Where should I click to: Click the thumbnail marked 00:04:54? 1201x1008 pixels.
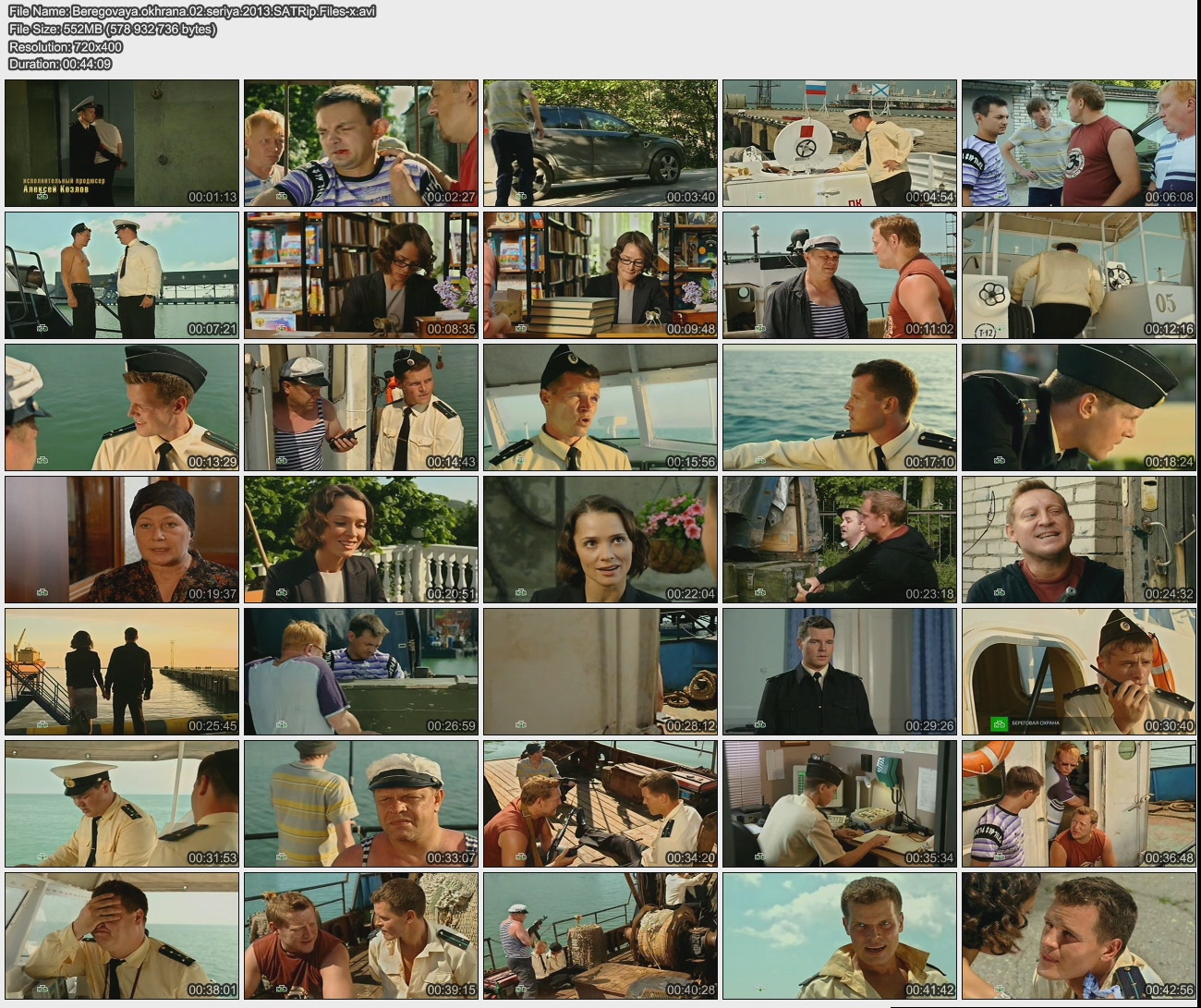click(x=840, y=143)
